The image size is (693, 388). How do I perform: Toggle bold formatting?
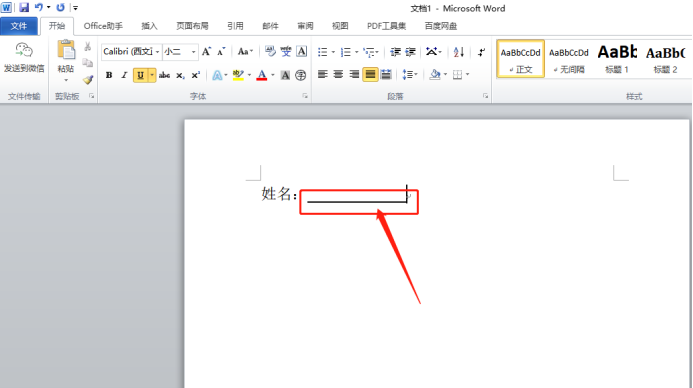109,75
